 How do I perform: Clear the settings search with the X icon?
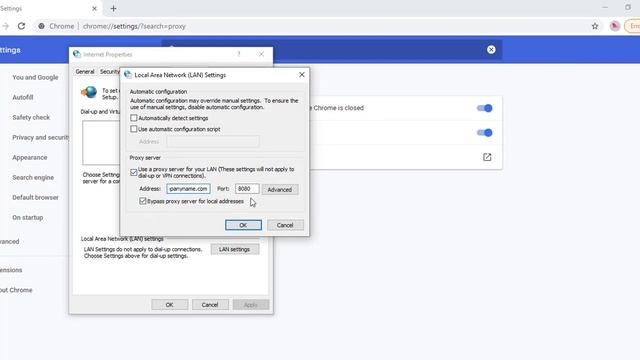click(491, 49)
